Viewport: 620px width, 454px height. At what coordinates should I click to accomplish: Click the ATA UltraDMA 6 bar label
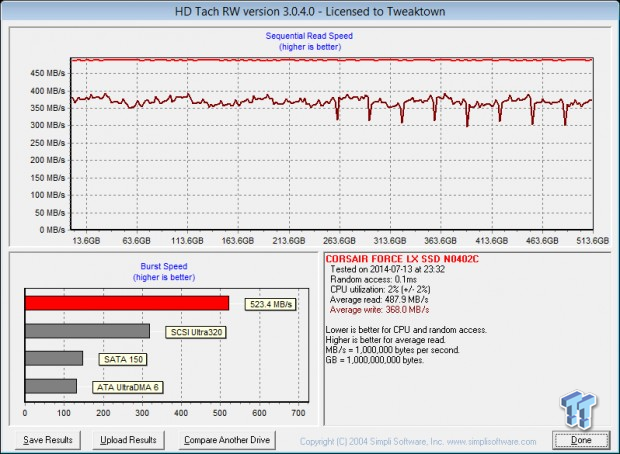click(x=127, y=387)
